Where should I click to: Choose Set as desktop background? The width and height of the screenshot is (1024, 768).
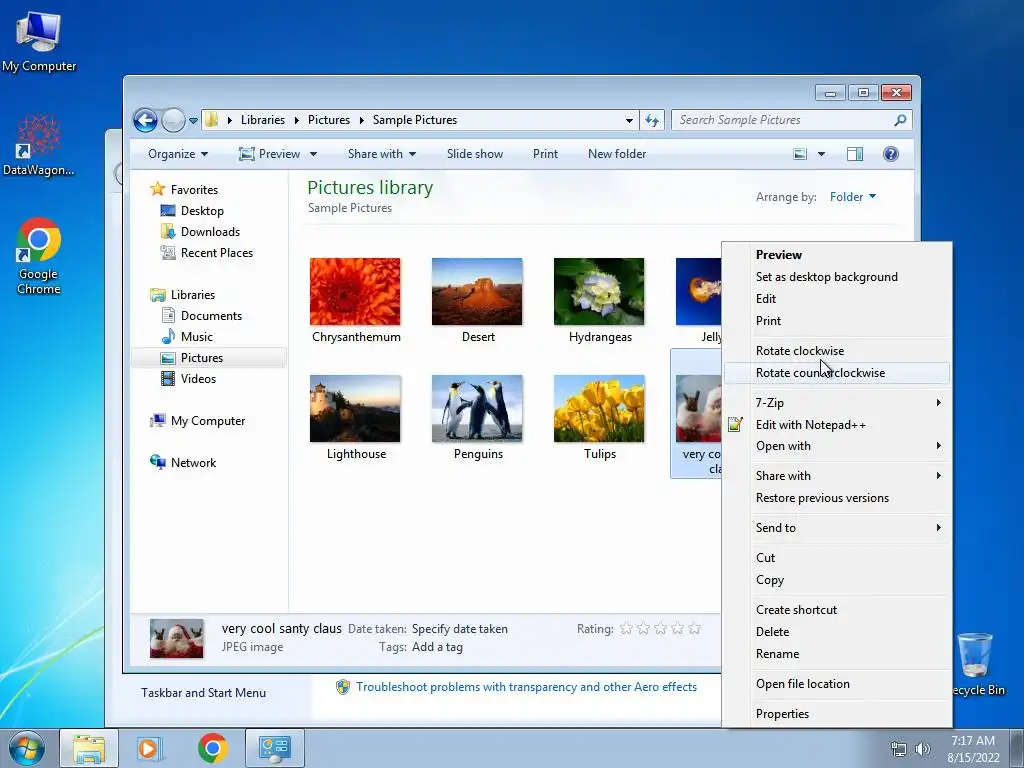tap(837, 277)
